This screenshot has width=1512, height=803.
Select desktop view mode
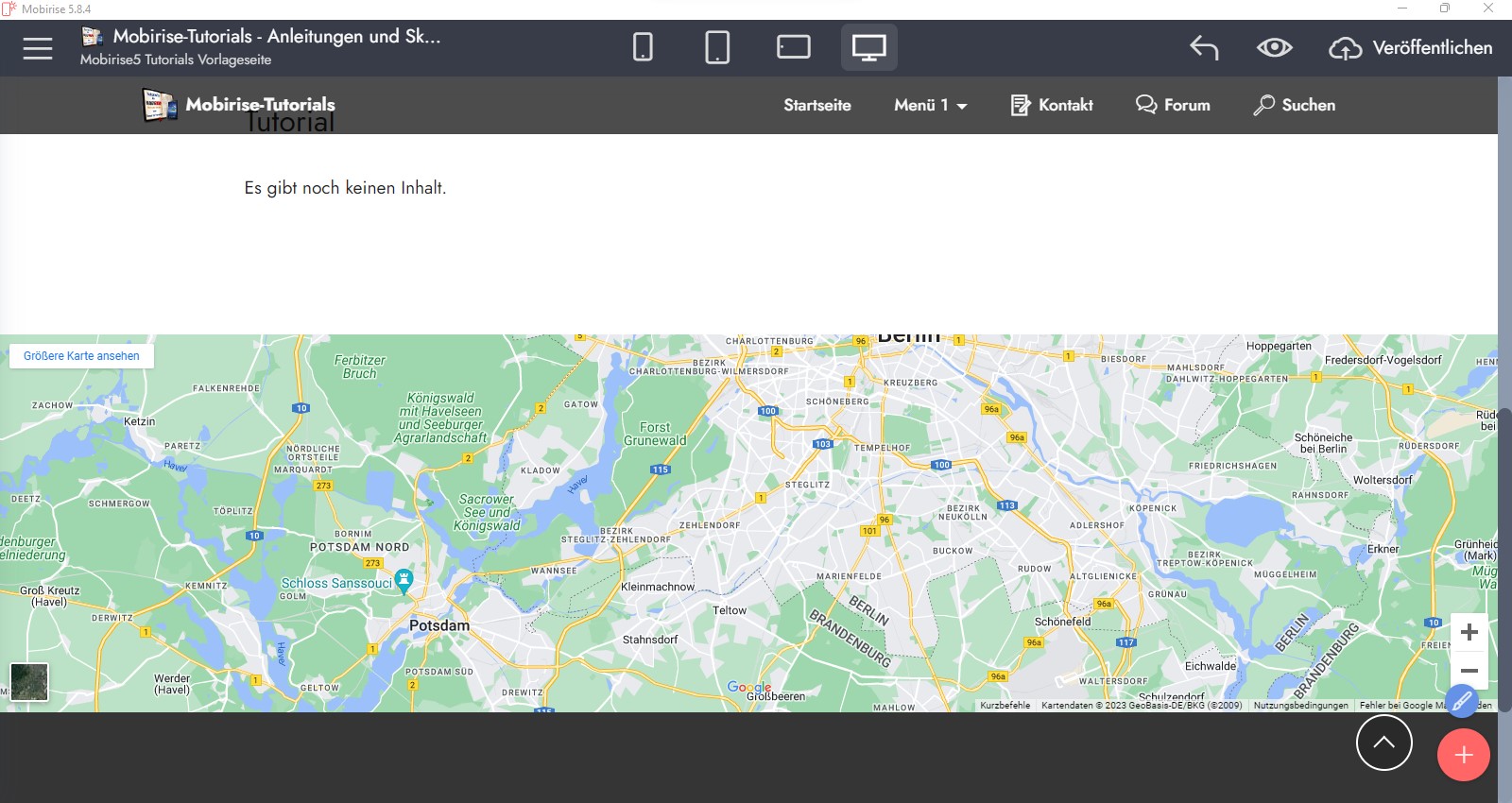[x=868, y=47]
